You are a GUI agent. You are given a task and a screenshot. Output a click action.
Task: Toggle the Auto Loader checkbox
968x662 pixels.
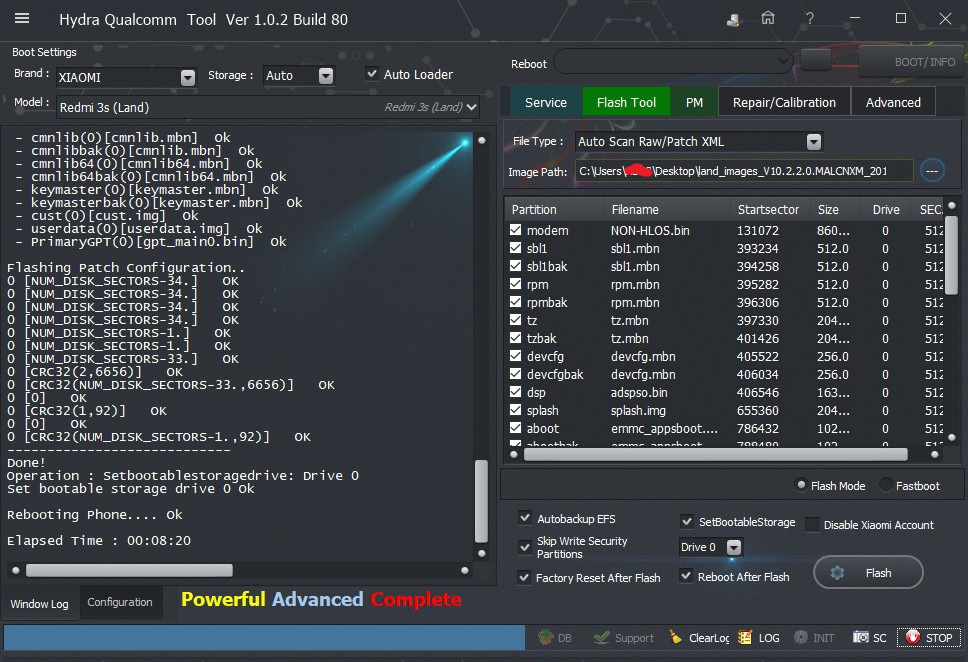coord(372,74)
